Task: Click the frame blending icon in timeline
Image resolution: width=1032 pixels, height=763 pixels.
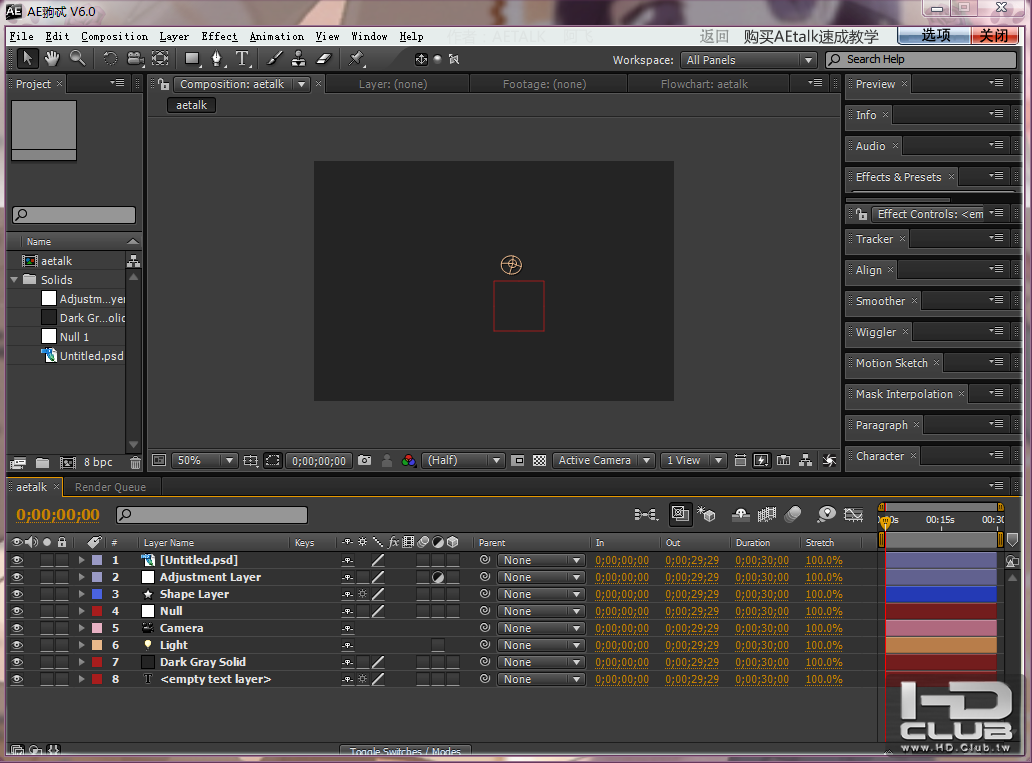Action: tap(767, 514)
